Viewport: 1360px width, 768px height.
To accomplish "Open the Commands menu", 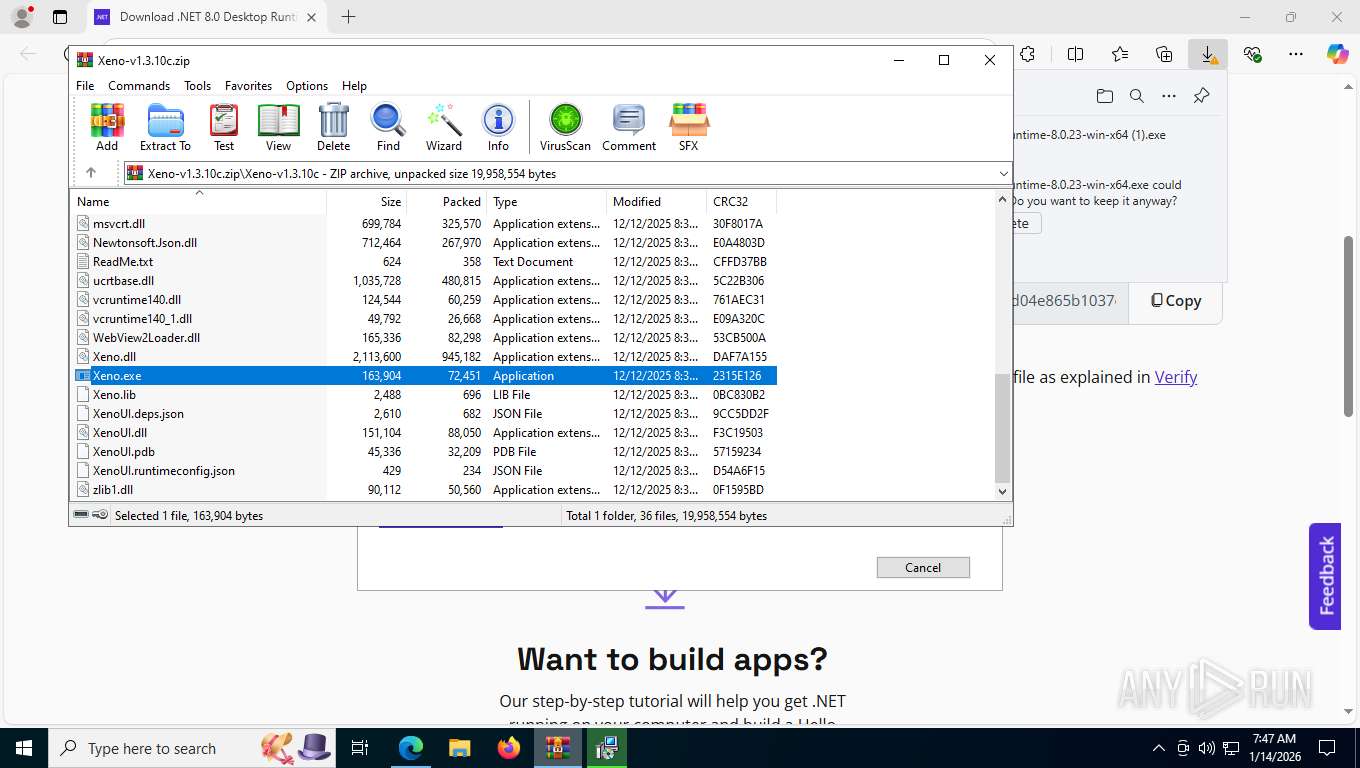I will 139,86.
